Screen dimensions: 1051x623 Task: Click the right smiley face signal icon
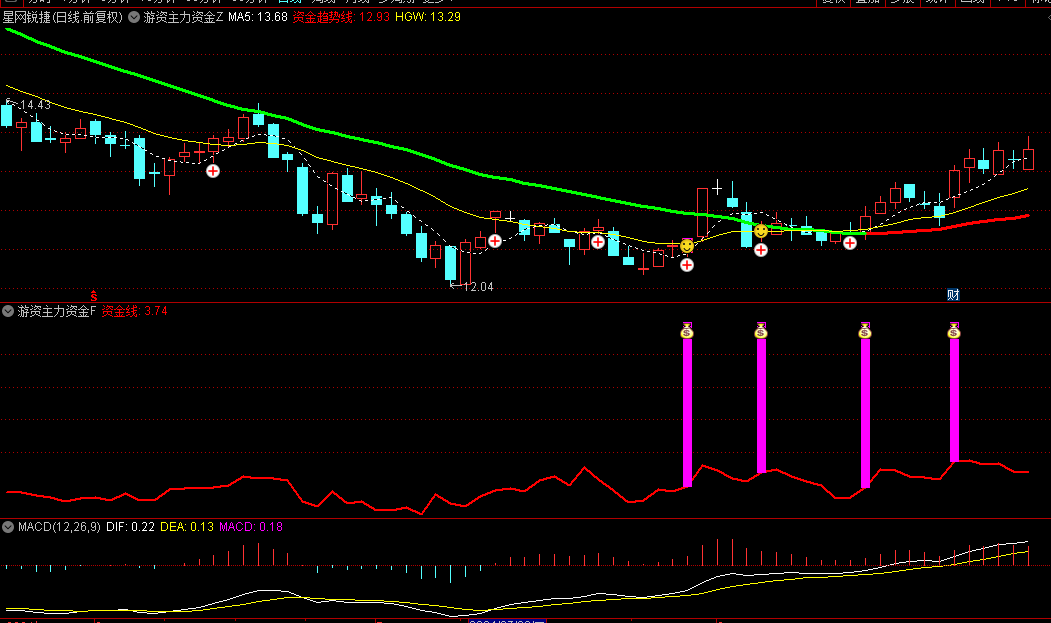tap(761, 231)
